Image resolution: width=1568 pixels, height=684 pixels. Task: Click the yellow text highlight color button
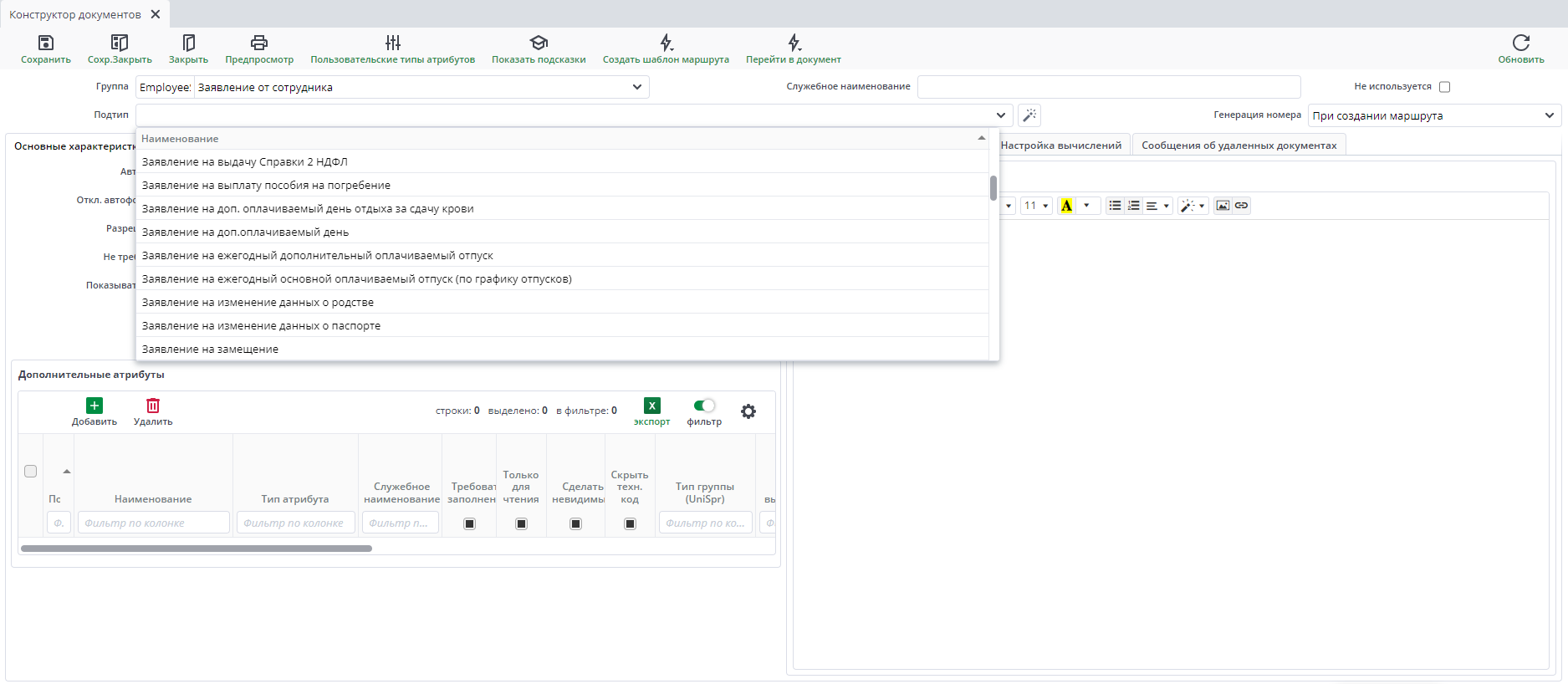tap(1066, 206)
